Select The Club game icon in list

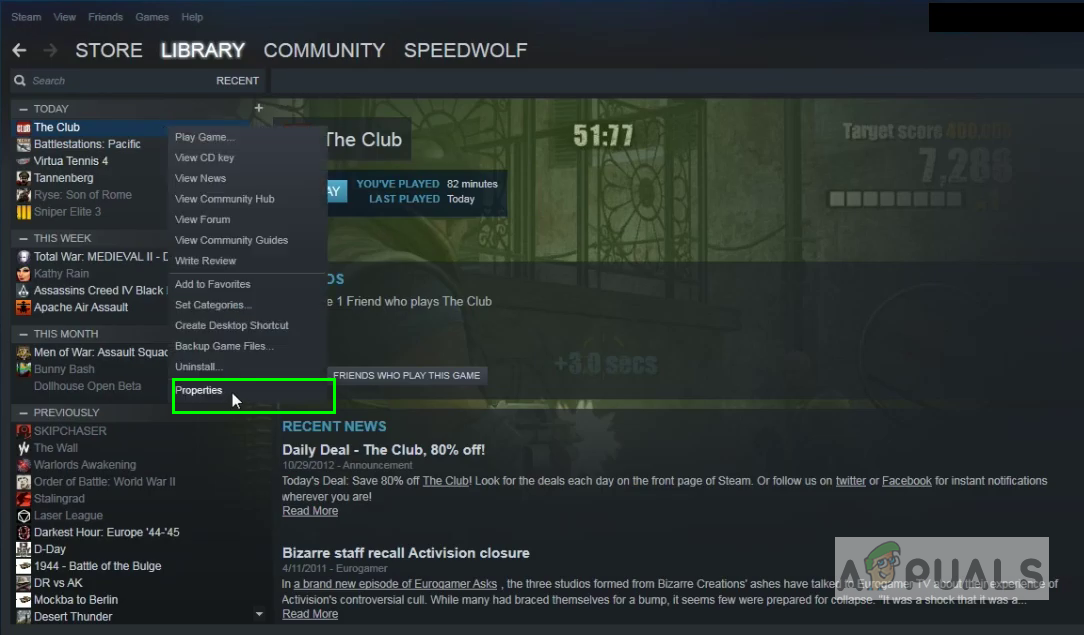click(x=24, y=127)
